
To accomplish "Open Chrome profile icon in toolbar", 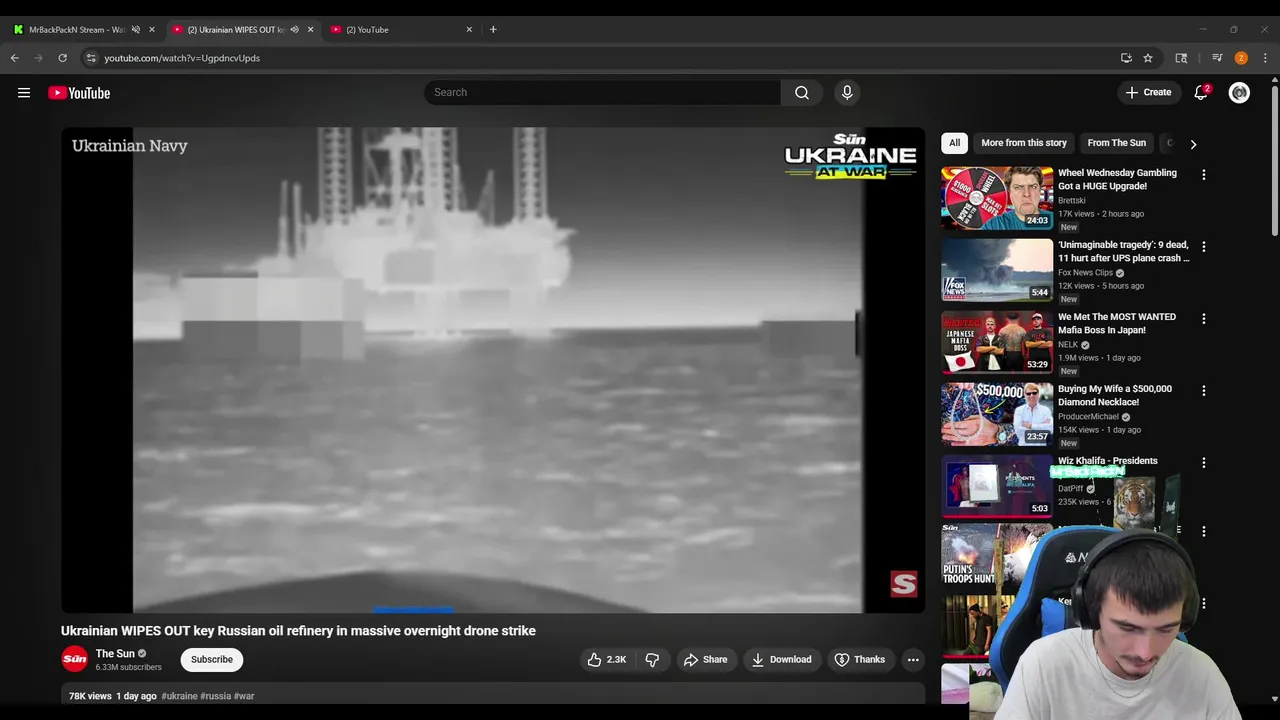I will [1241, 58].
